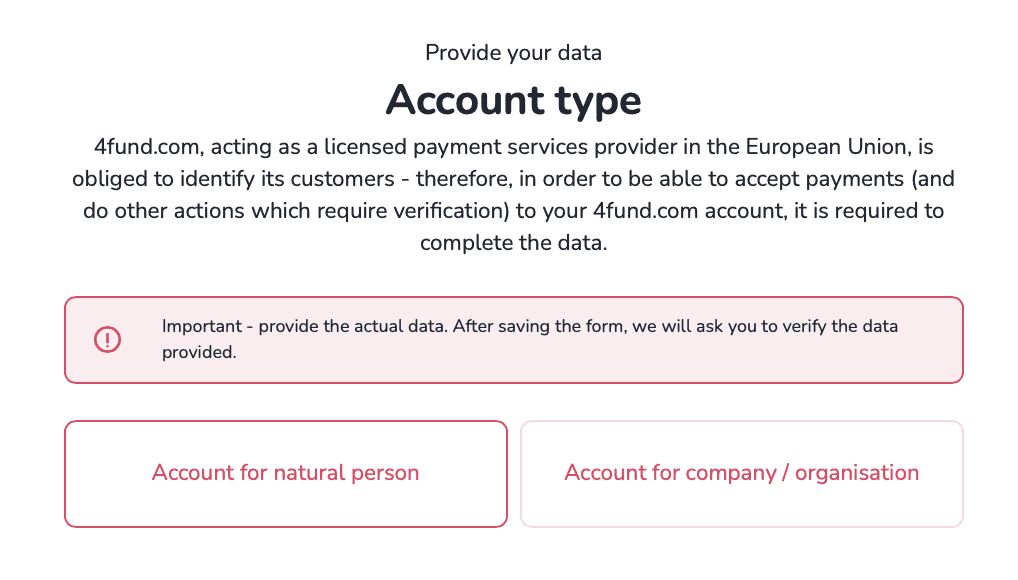Click the complete the data line
The height and width of the screenshot is (580, 1018).
(x=514, y=243)
